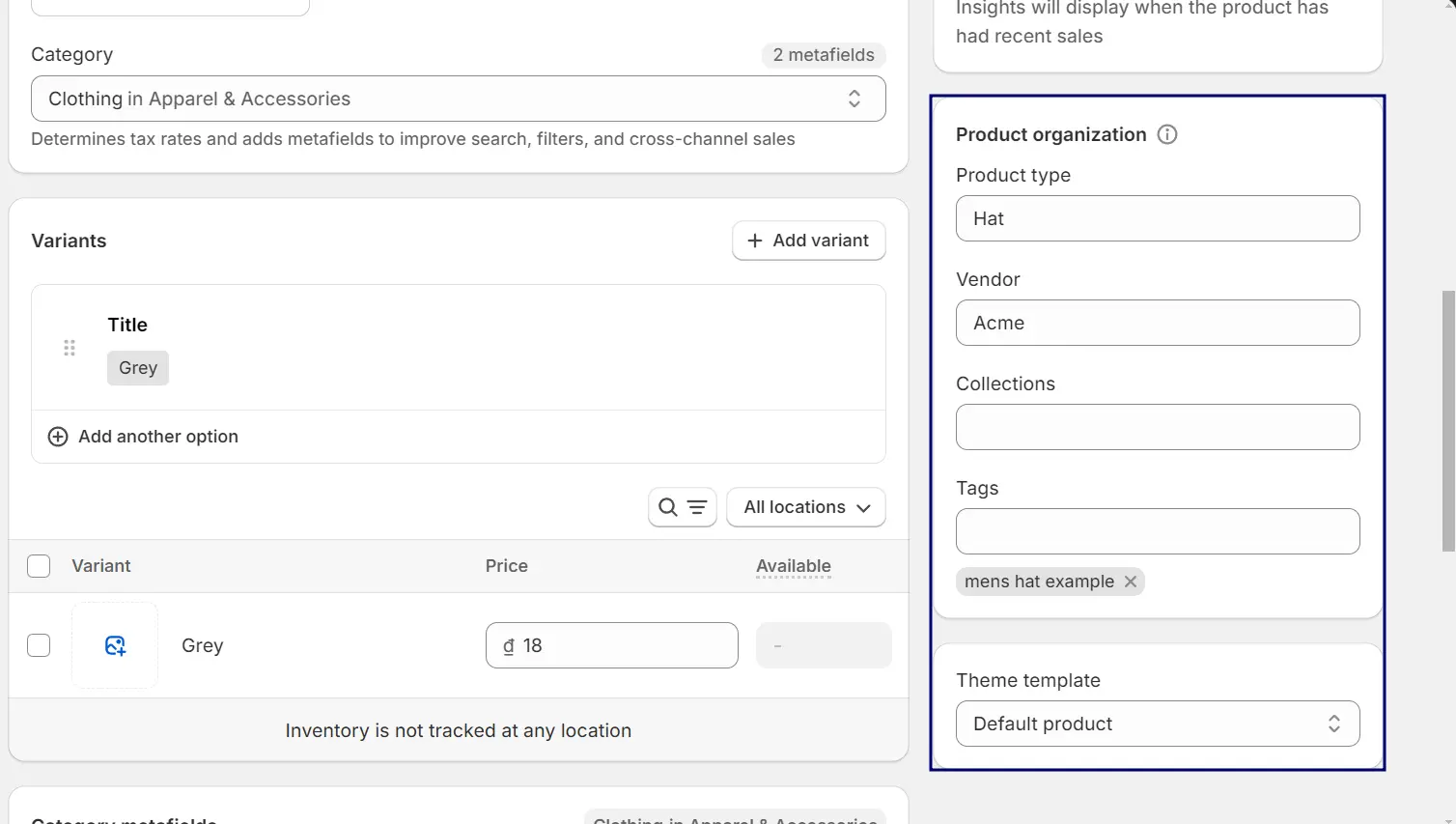The image size is (1456, 824).
Task: Click the Grey variant price field
Action: 612,645
